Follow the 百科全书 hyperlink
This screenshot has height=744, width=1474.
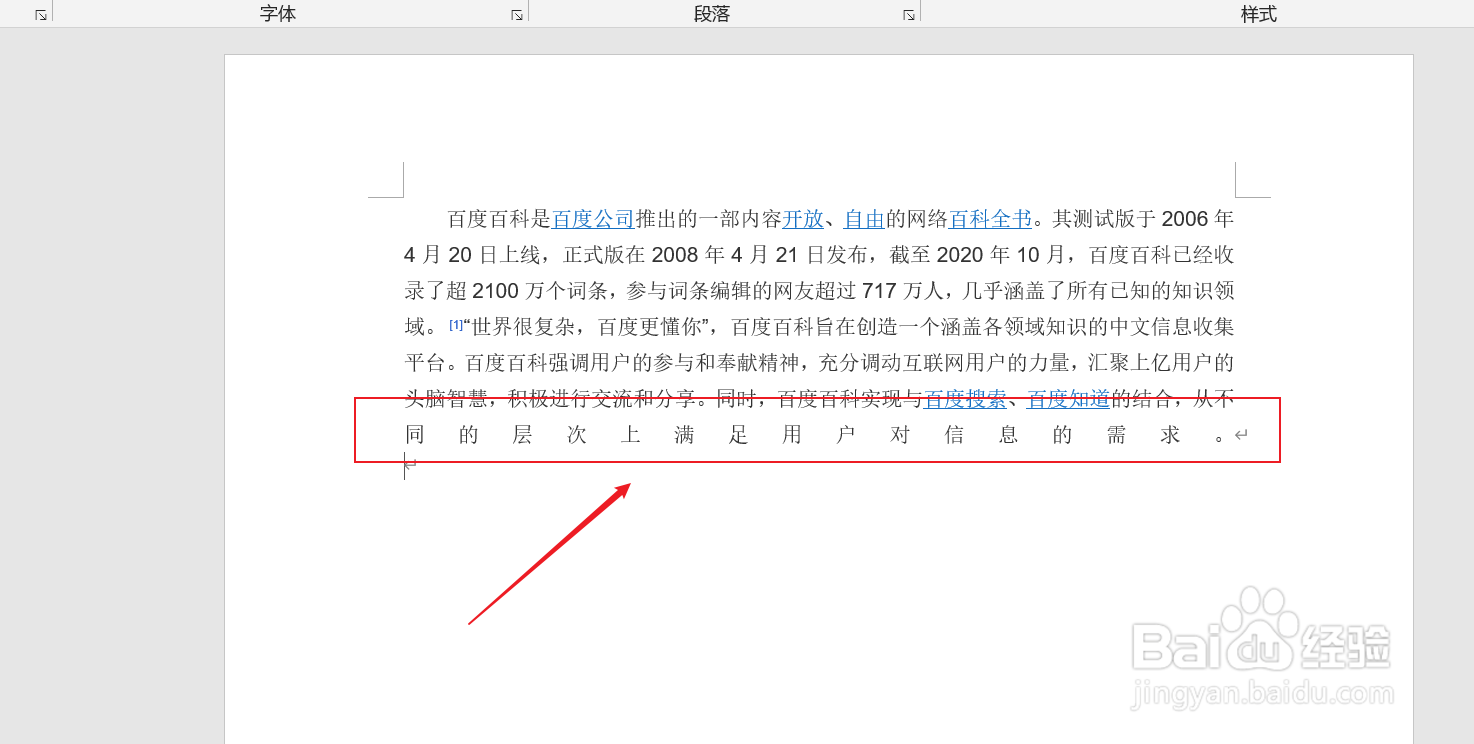point(990,219)
